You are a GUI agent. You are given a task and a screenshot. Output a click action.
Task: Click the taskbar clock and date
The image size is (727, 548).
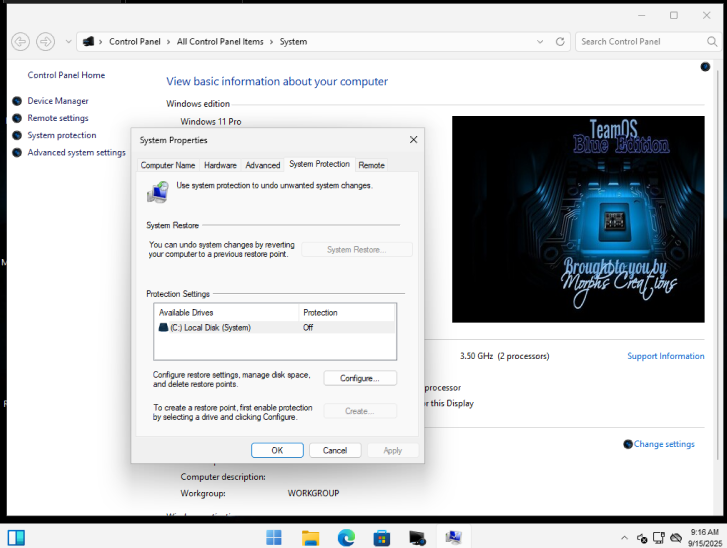(705, 538)
